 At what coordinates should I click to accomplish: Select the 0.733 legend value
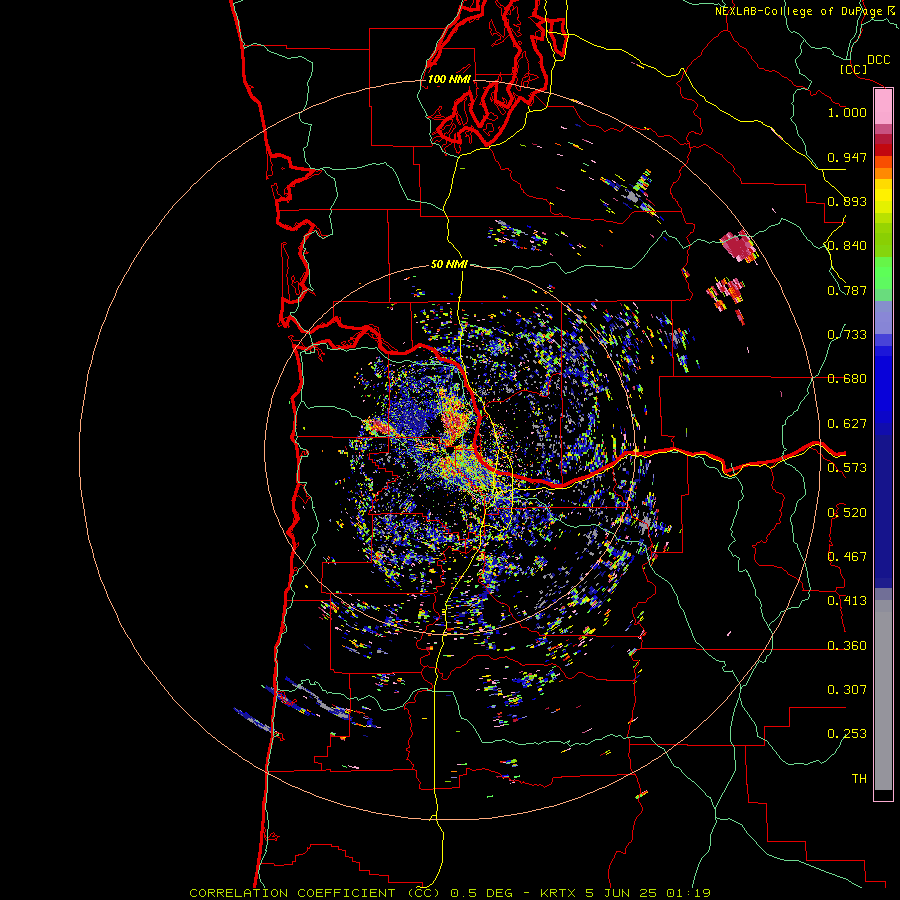pyautogui.click(x=847, y=335)
